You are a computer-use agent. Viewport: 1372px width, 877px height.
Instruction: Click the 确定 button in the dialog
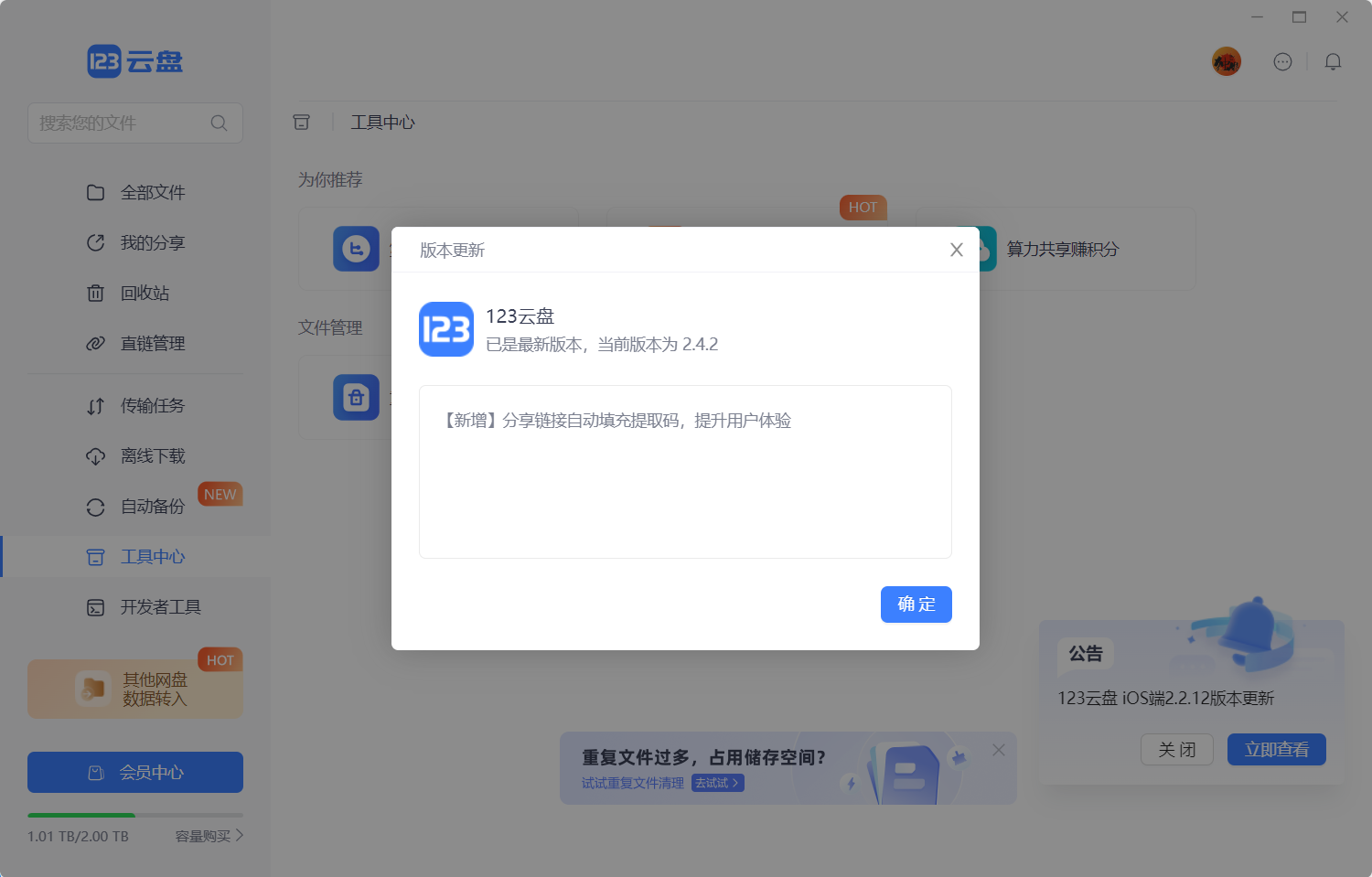pyautogui.click(x=916, y=604)
